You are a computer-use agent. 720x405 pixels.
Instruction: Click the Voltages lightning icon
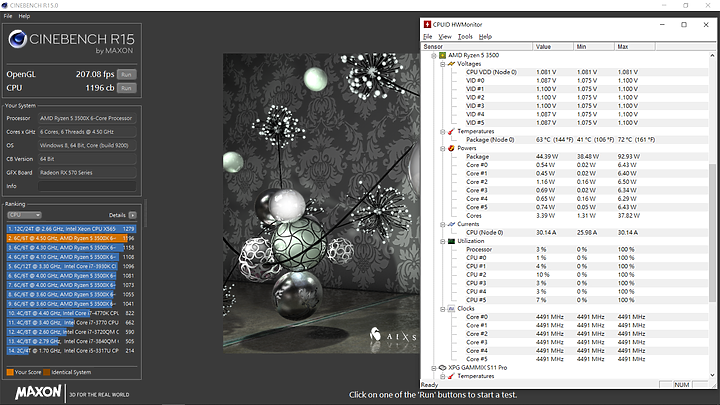451,64
